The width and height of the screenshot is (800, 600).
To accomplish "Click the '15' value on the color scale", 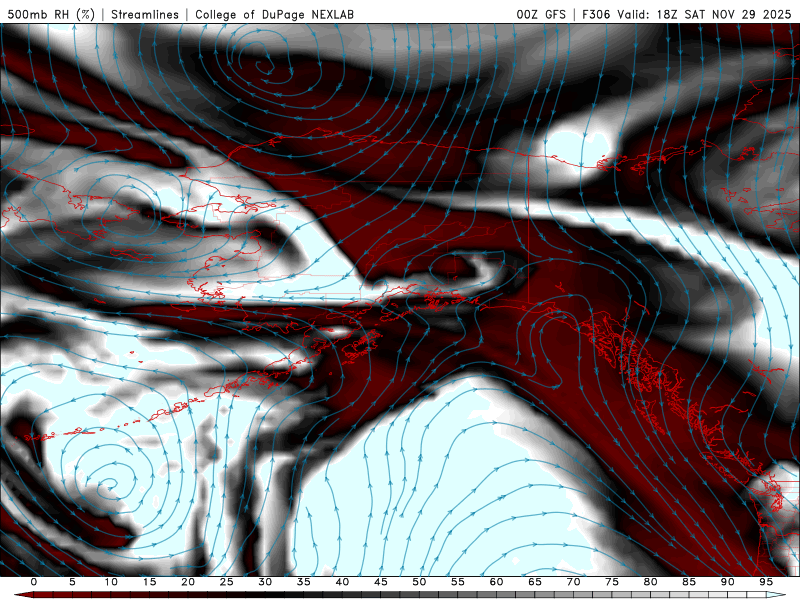I will tap(149, 582).
